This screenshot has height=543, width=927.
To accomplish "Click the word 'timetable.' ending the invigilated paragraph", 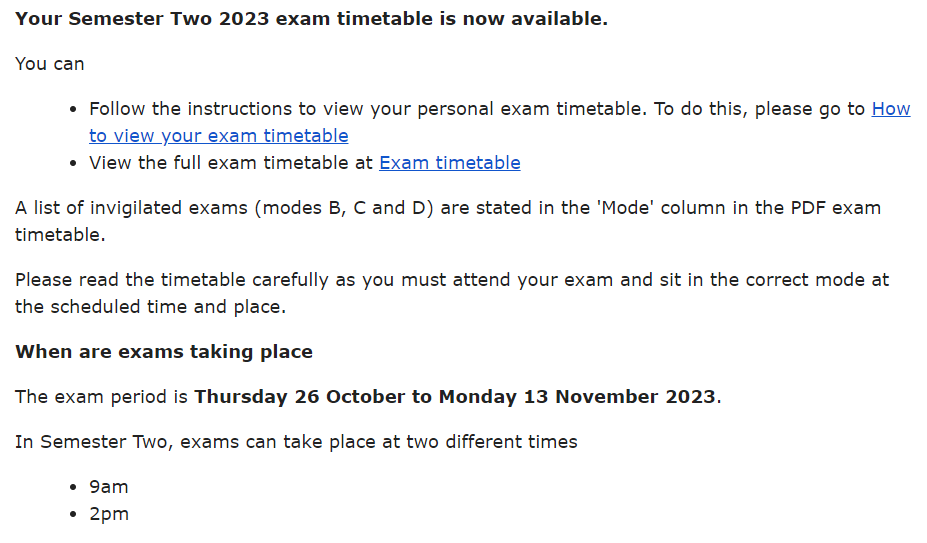I will pos(60,235).
